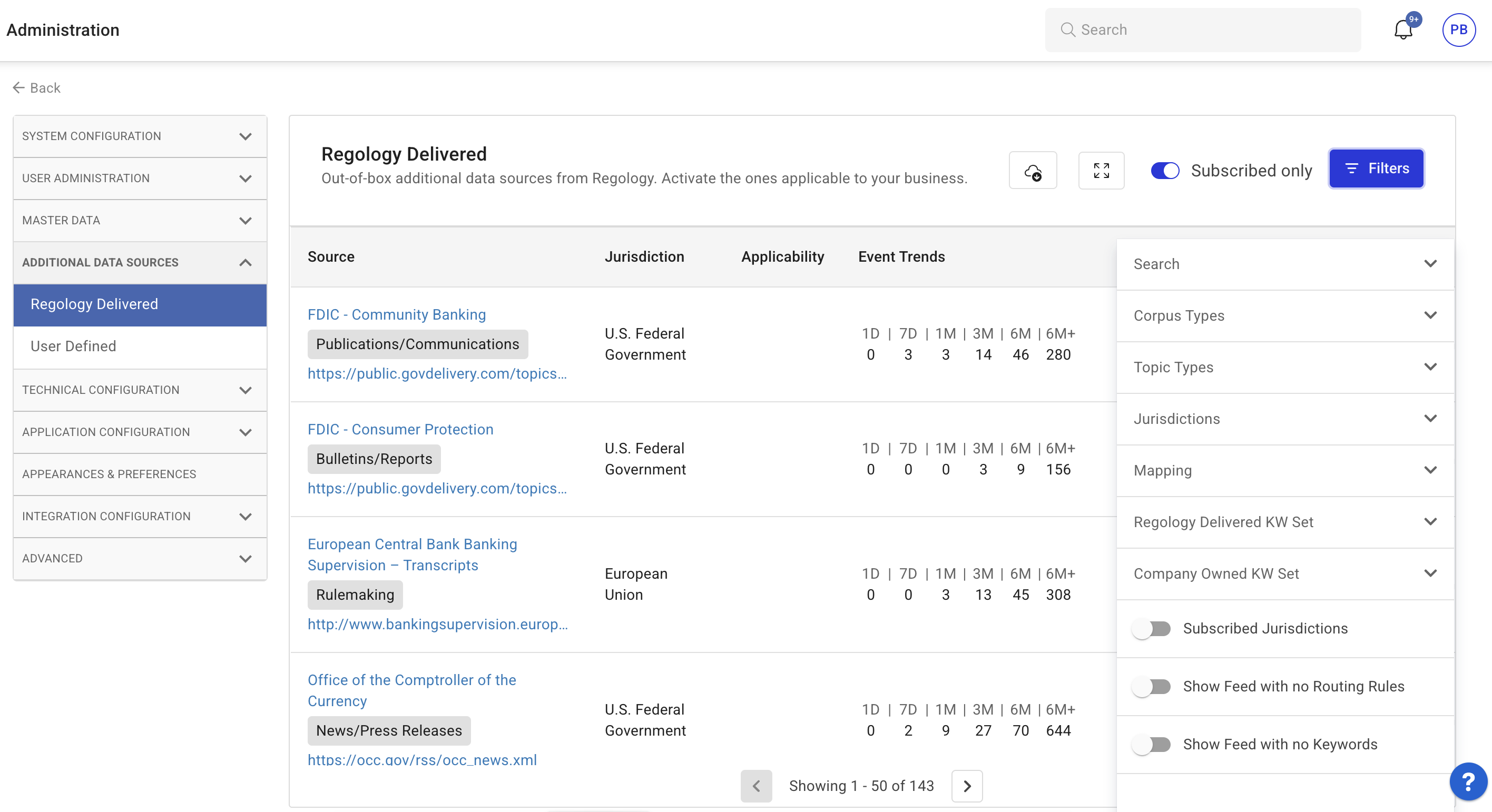1492x812 pixels.
Task: Go to the next page of results
Action: coord(967,785)
